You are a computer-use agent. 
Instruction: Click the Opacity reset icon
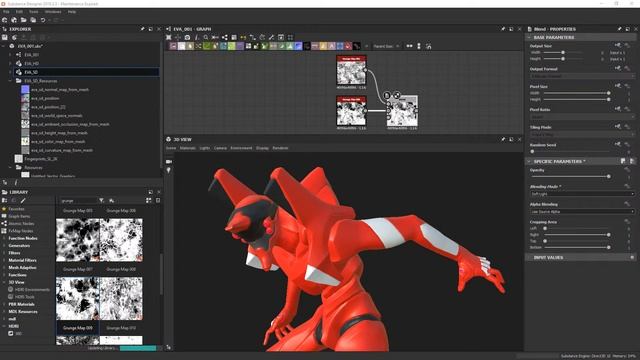(x=627, y=170)
